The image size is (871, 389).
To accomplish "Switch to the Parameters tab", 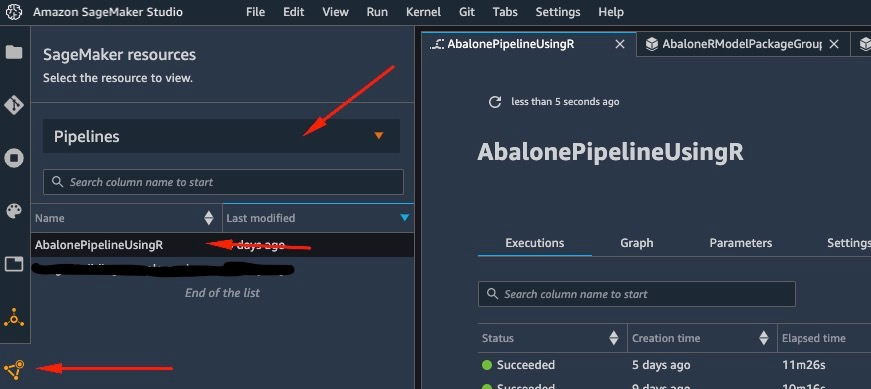I will (740, 243).
